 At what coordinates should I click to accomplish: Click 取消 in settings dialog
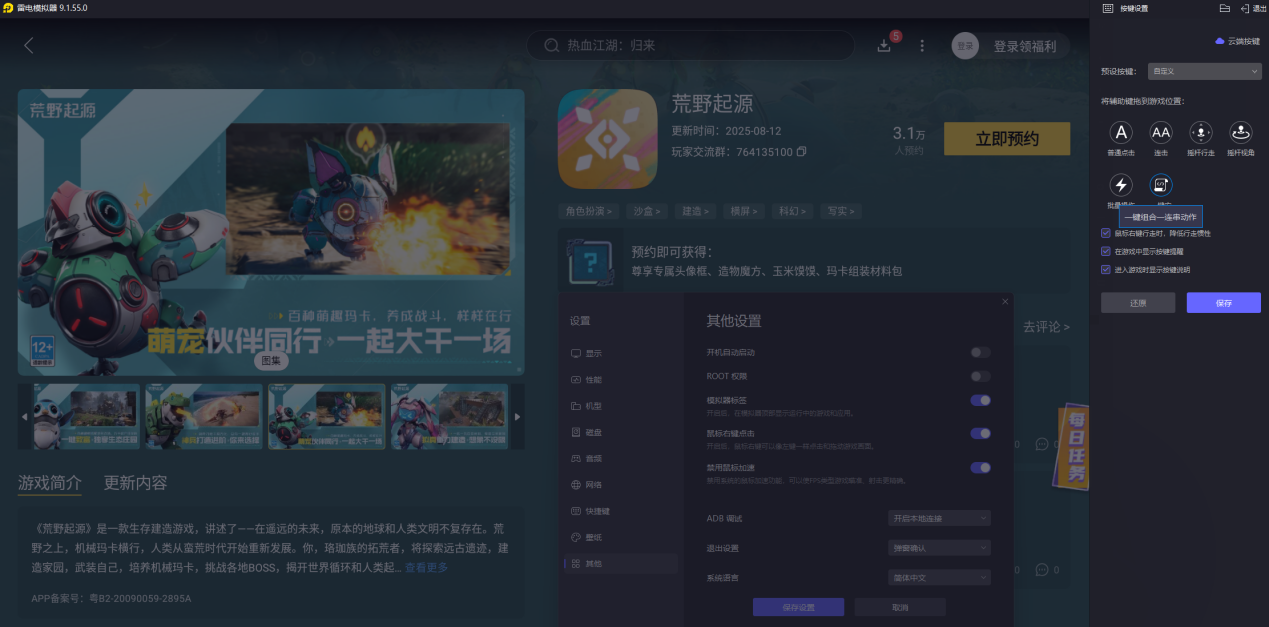click(x=900, y=607)
